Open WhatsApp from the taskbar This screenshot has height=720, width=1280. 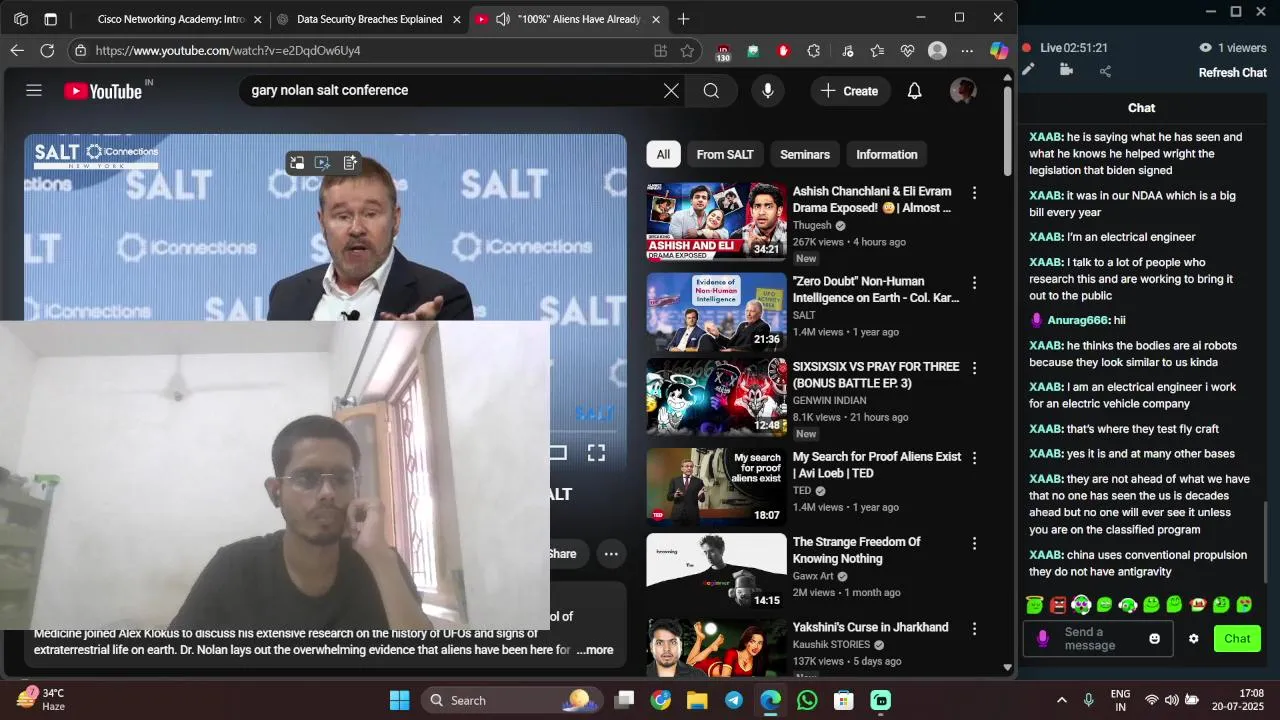pyautogui.click(x=807, y=700)
